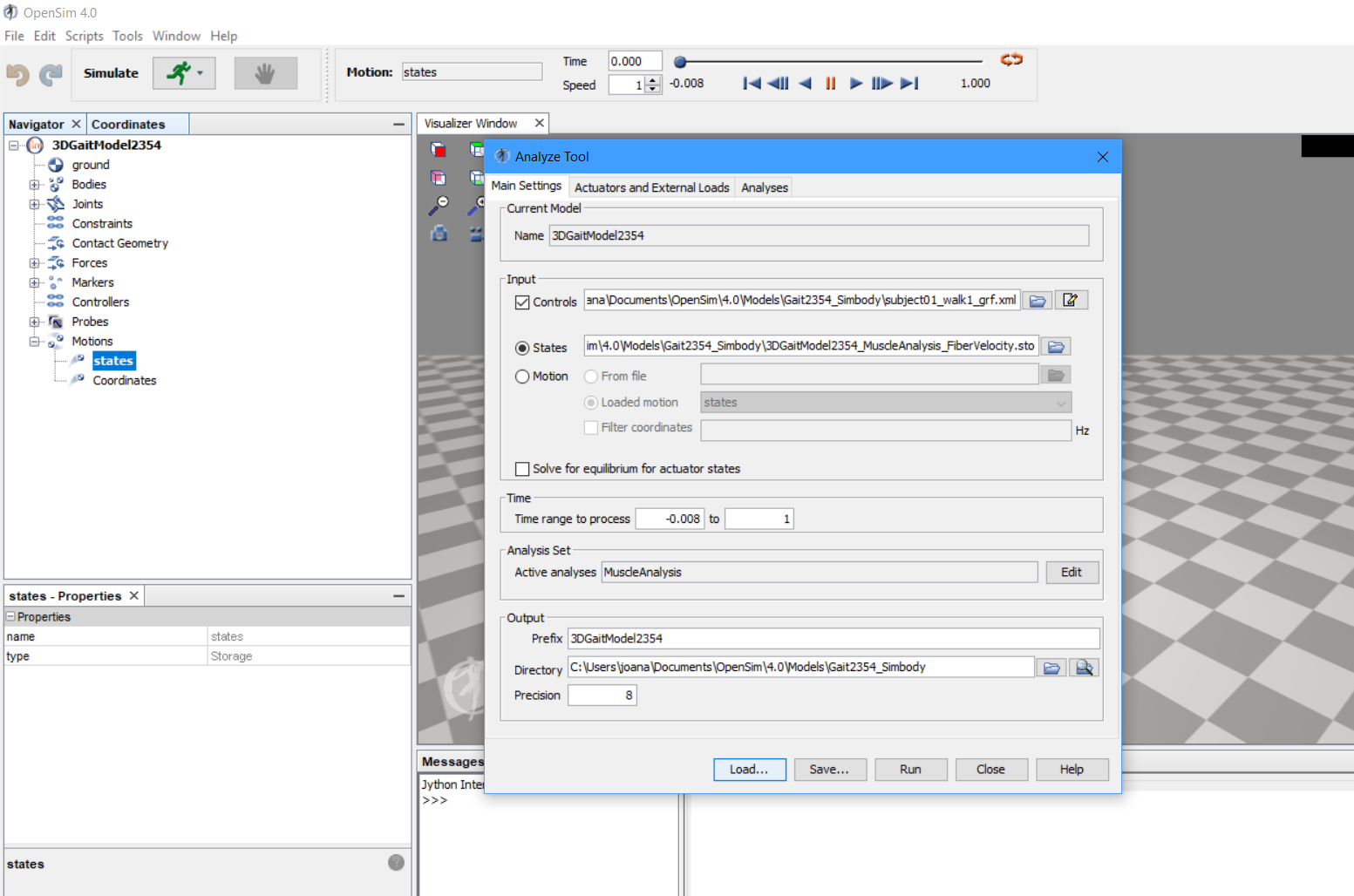This screenshot has height=896, width=1354.
Task: Click the help question mark in properties panel
Action: 396,862
